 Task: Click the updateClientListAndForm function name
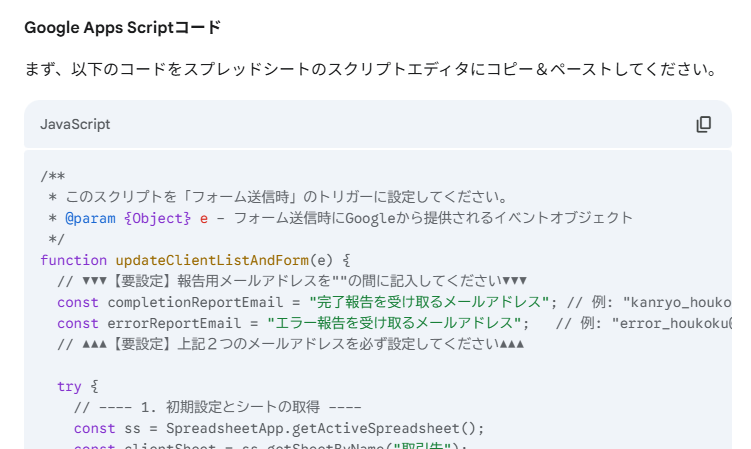click(212, 260)
